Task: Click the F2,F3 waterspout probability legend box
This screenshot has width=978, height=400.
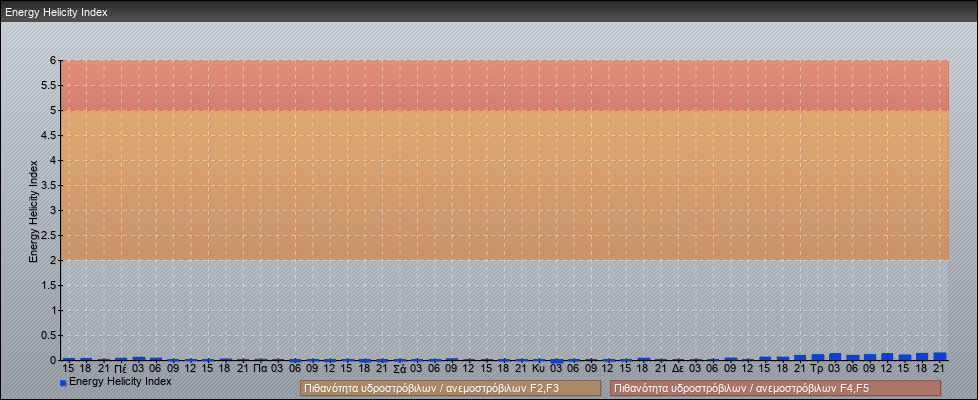Action: pos(450,388)
